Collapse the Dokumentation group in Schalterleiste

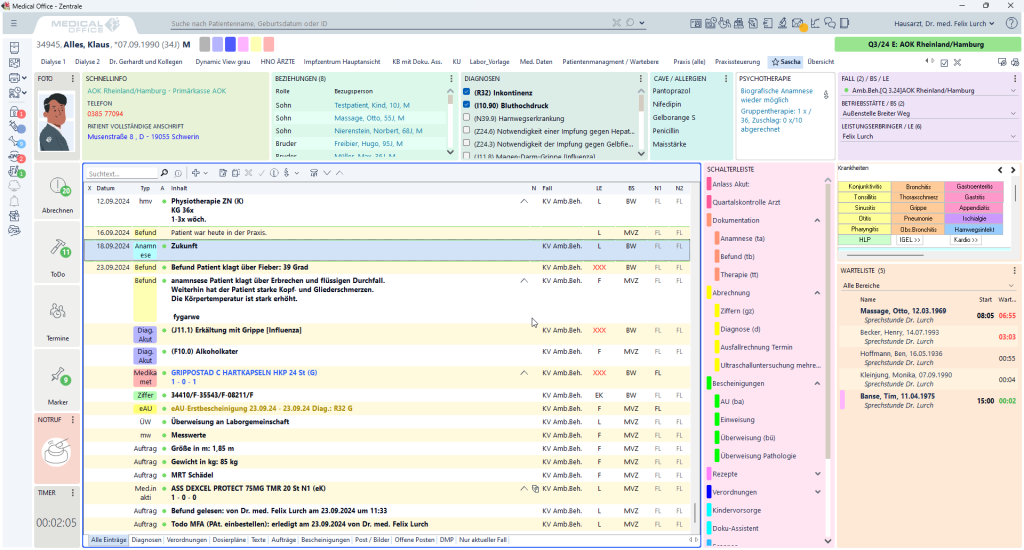816,220
